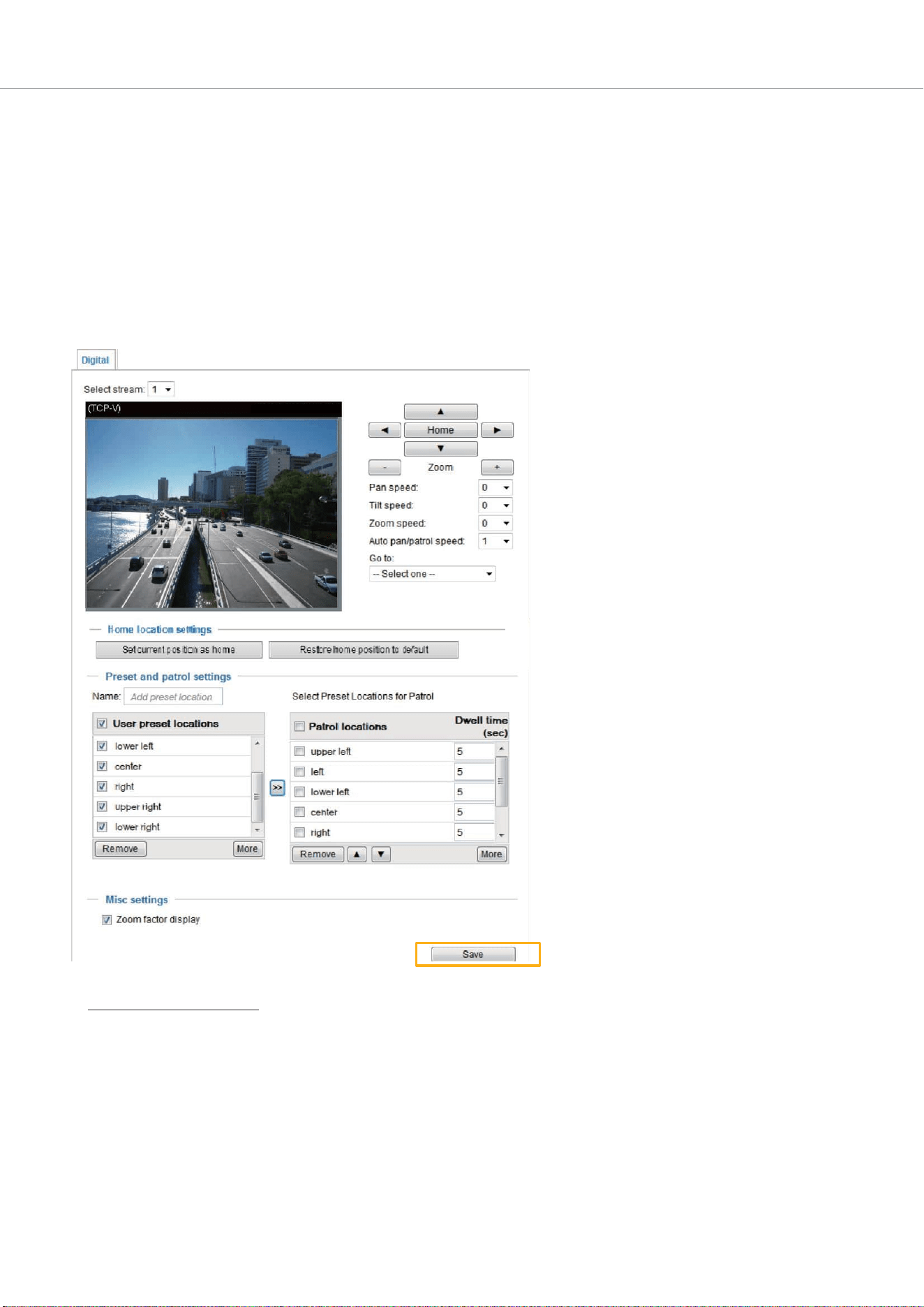924x1307 pixels.
Task: Click dwell time field for right patrol location
Action: (475, 832)
